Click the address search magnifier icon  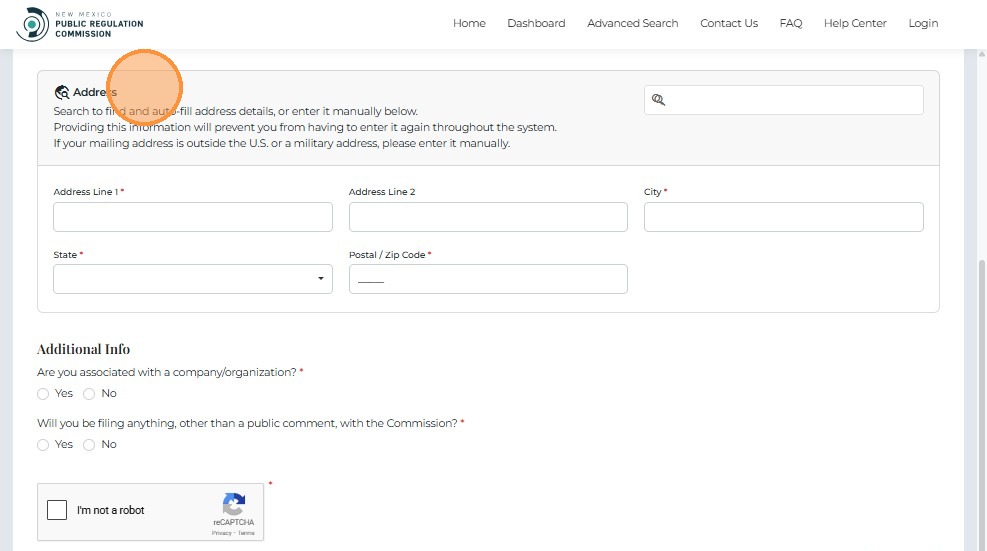click(658, 100)
